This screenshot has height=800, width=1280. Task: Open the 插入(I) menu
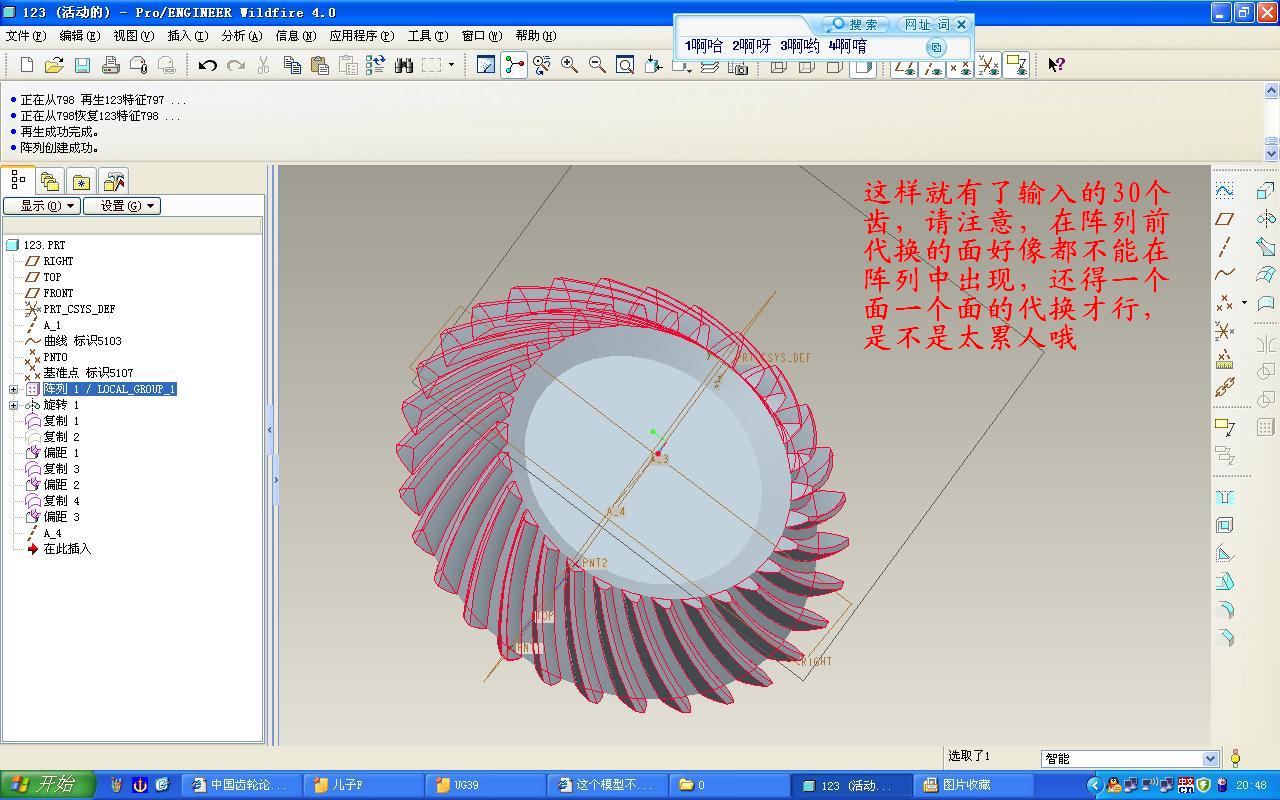[x=188, y=36]
